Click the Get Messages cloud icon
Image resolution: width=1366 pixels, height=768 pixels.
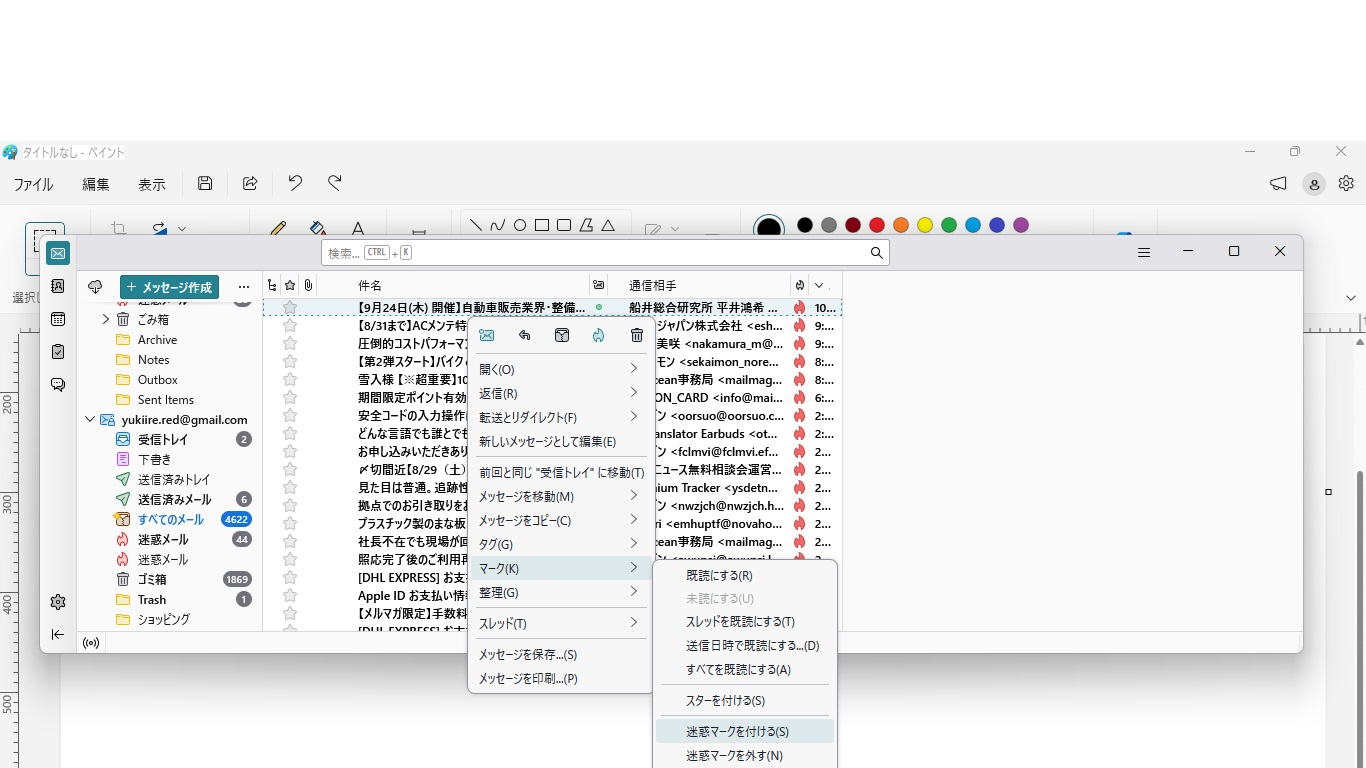pyautogui.click(x=95, y=287)
